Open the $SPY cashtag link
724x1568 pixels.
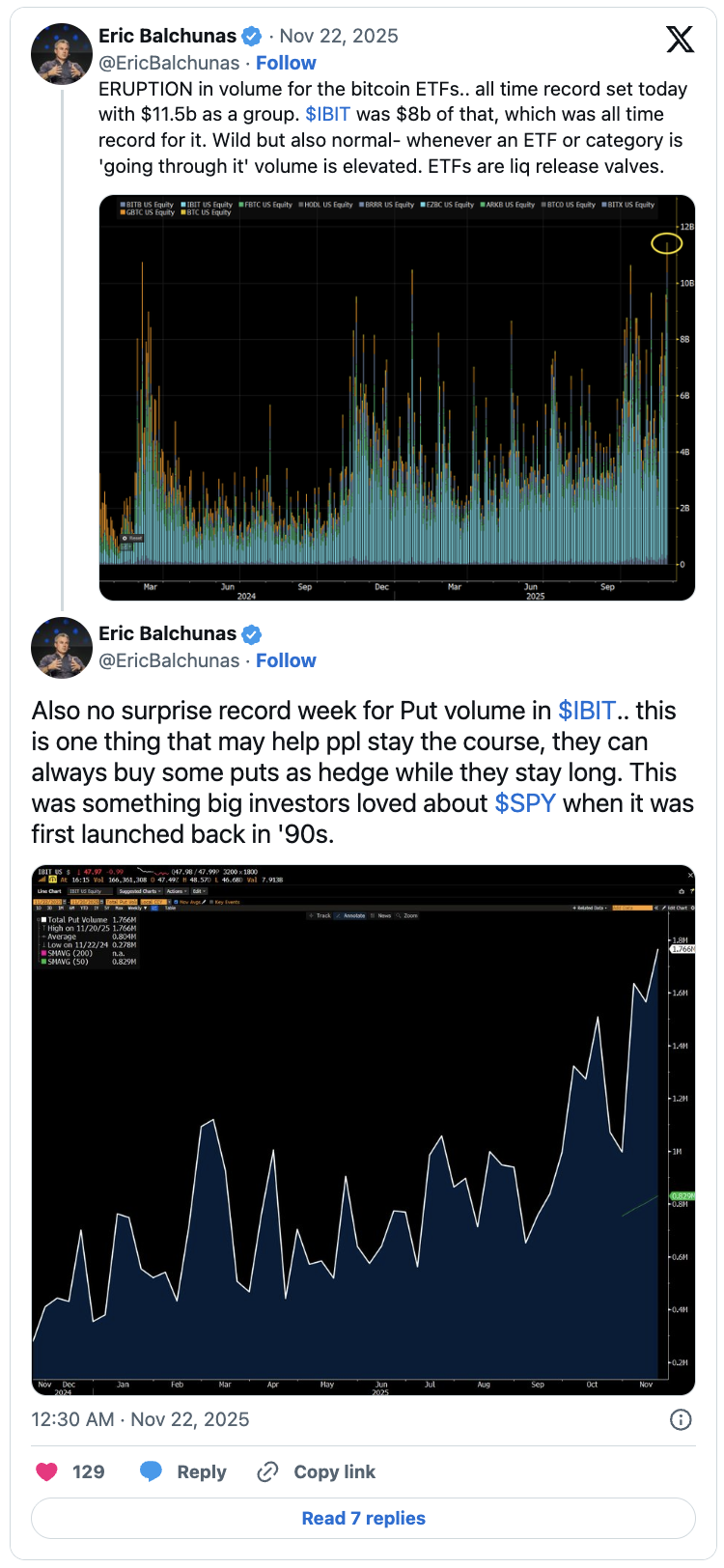[x=525, y=803]
